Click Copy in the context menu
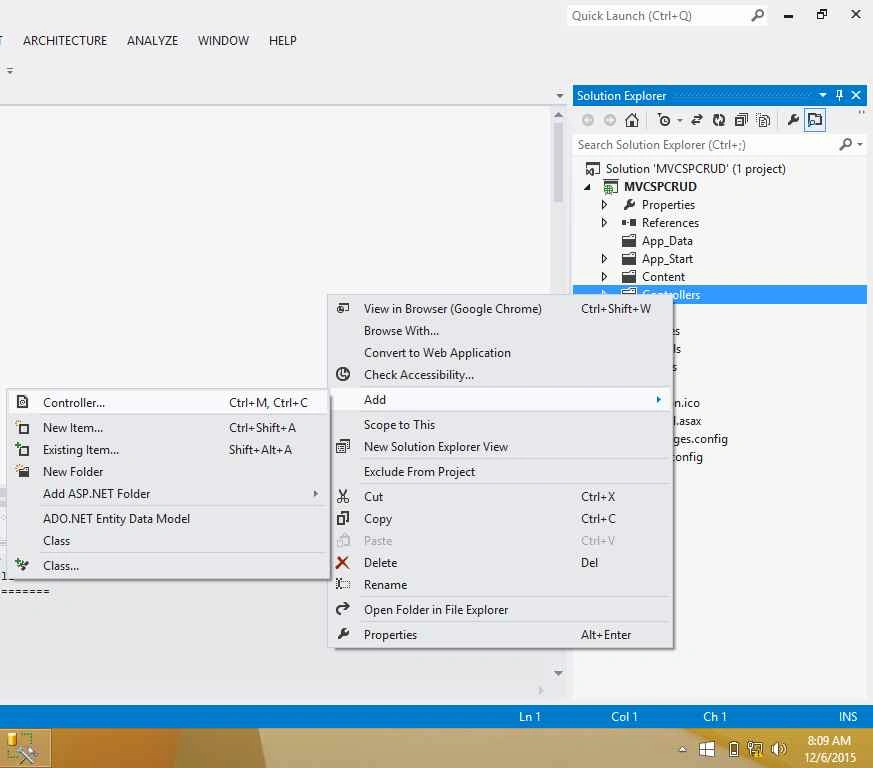 point(501,518)
